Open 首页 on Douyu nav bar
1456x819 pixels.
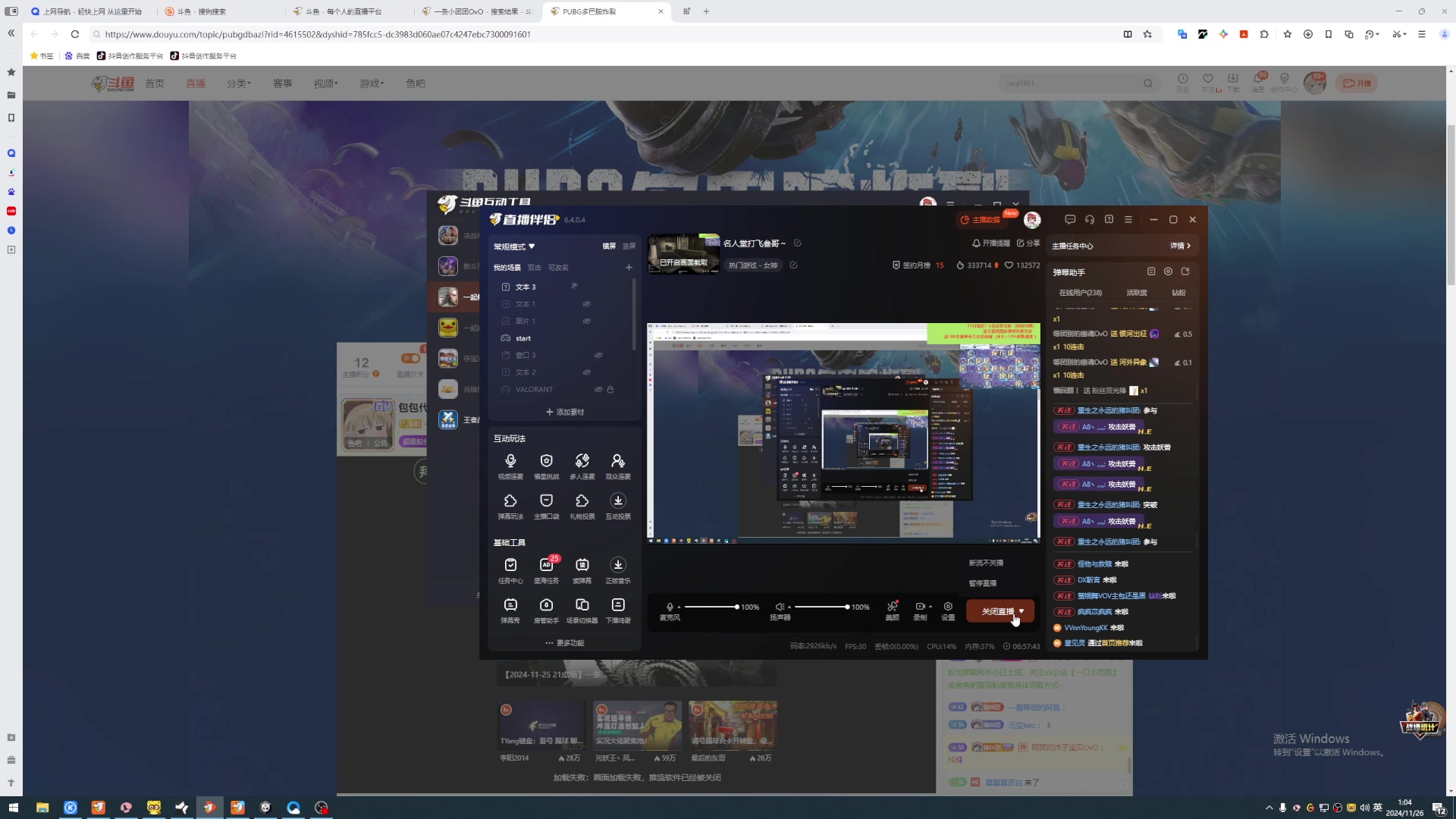(155, 83)
